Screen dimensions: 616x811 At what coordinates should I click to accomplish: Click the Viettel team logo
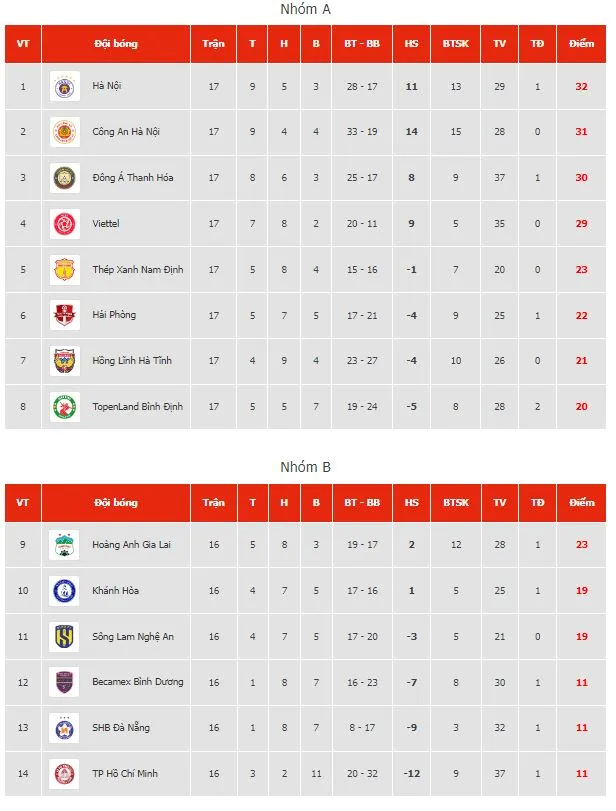coord(66,224)
